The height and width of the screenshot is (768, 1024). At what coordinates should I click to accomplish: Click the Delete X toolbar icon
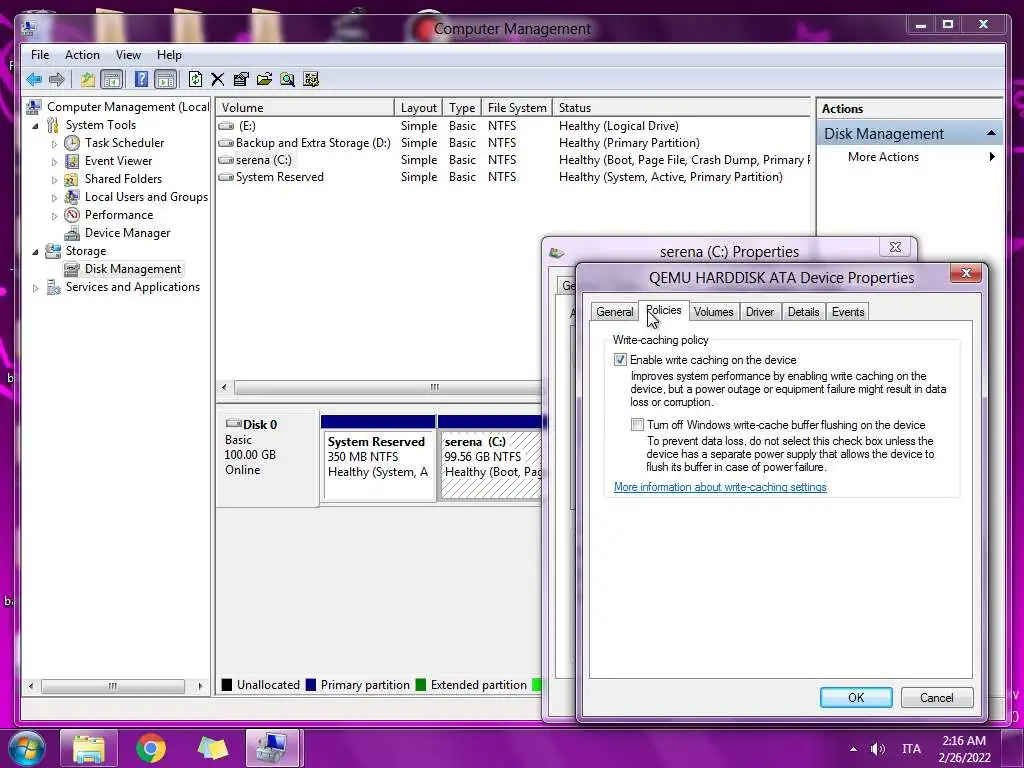[x=217, y=80]
